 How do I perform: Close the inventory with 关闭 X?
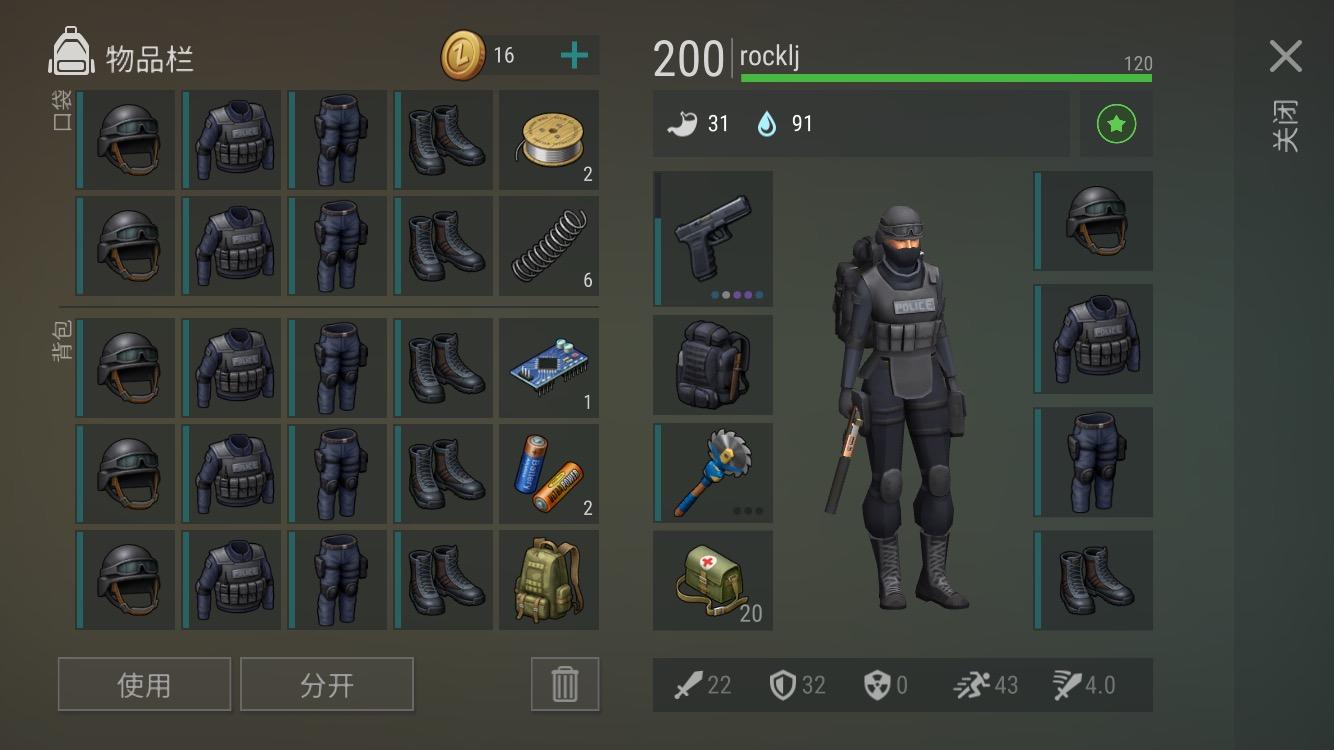point(1286,57)
